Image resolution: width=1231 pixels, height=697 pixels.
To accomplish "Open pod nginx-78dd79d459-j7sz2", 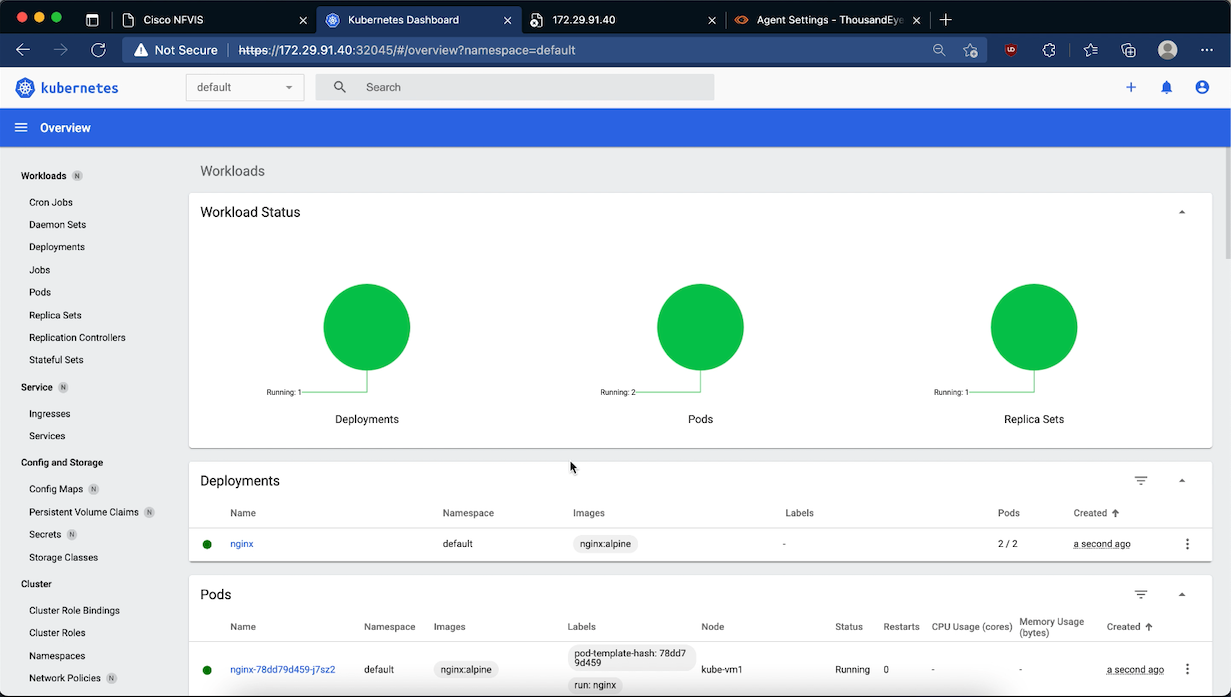I will (282, 669).
